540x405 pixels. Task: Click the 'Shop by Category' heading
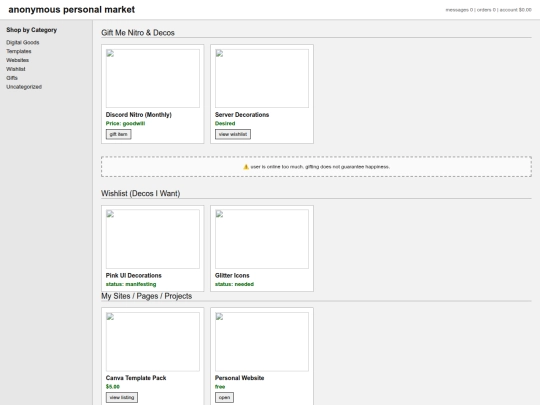coord(32,30)
